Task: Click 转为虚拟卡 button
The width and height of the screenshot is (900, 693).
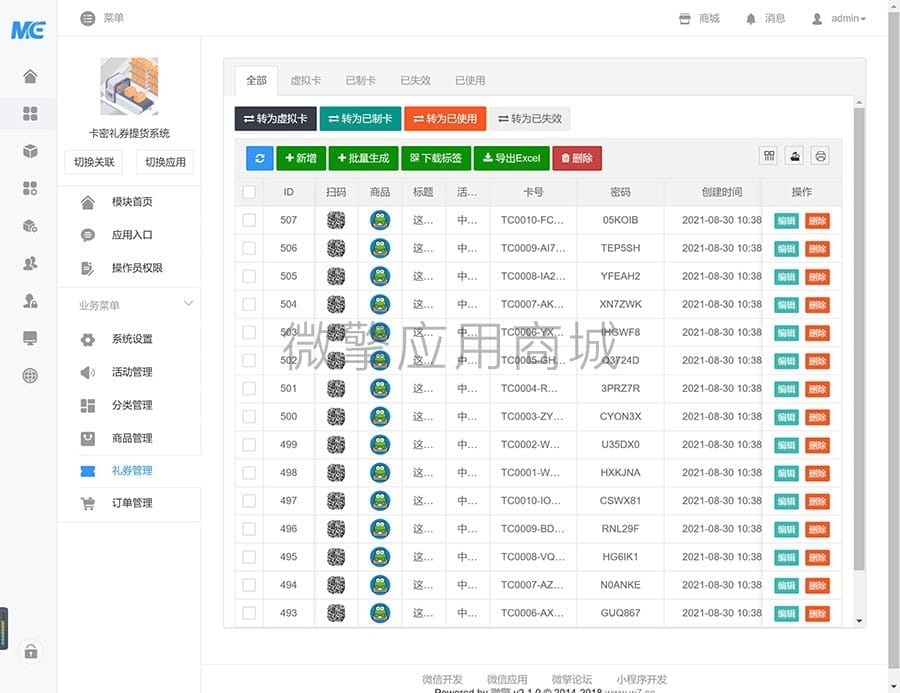Action: pos(276,119)
